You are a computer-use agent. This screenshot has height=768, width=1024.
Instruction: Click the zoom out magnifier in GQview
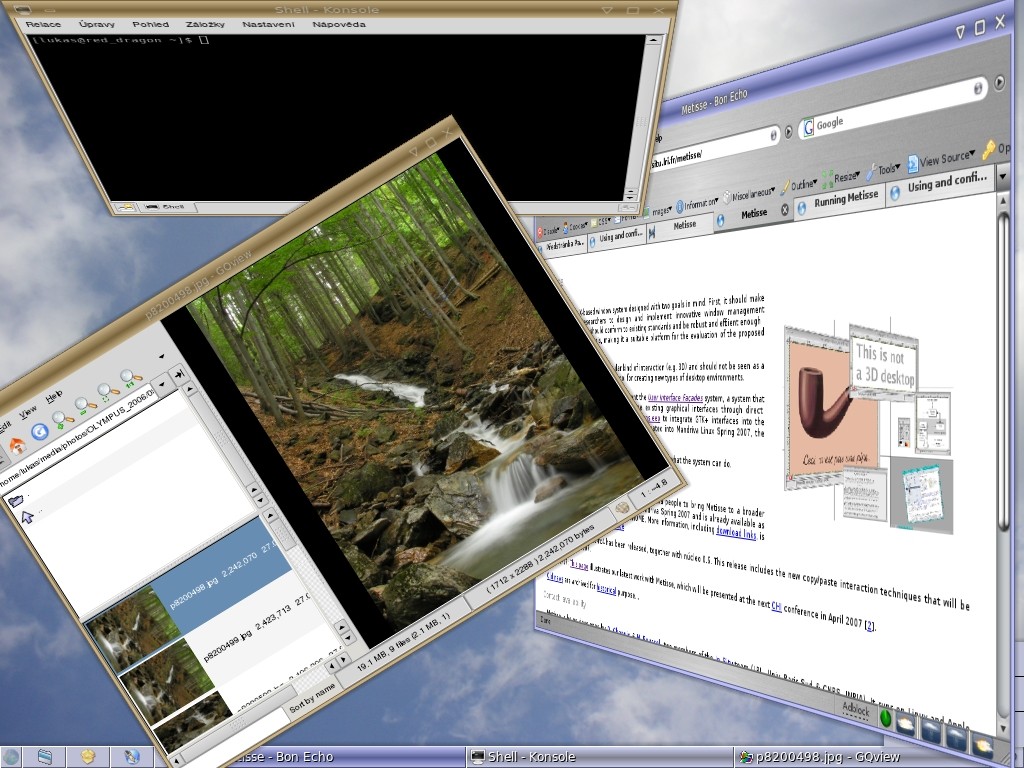[x=86, y=406]
